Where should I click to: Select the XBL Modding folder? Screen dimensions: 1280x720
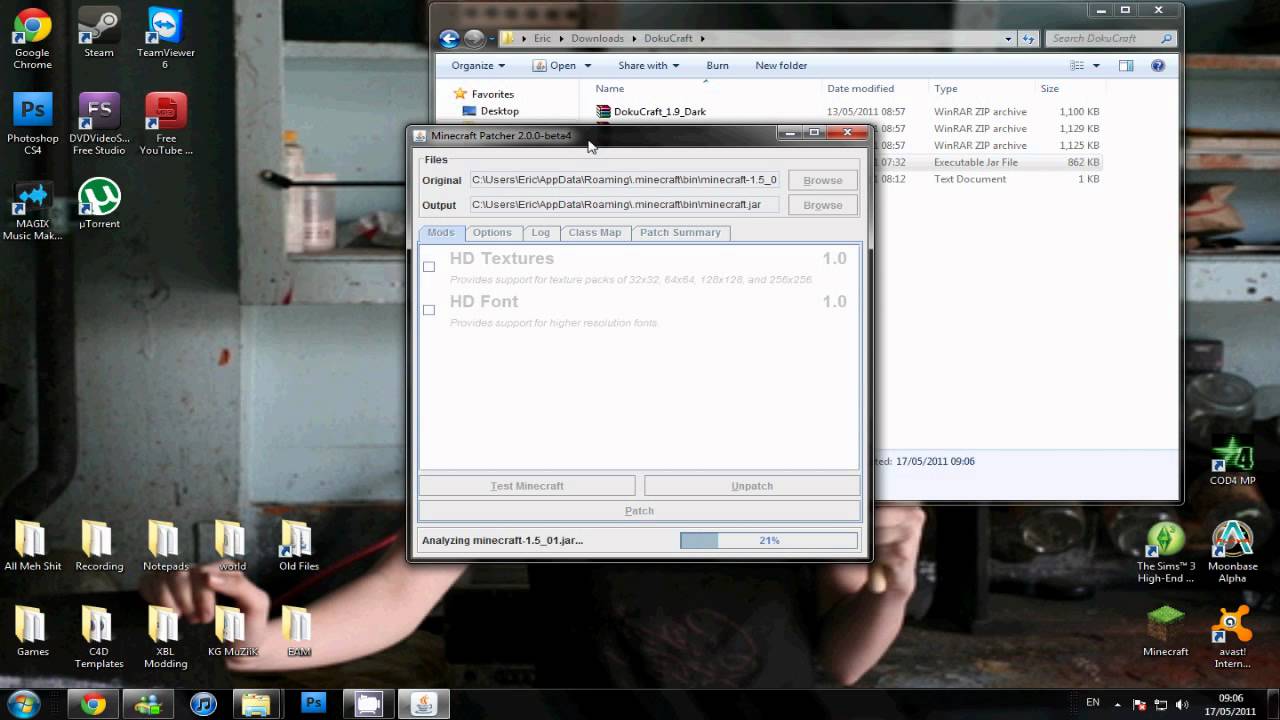click(166, 637)
